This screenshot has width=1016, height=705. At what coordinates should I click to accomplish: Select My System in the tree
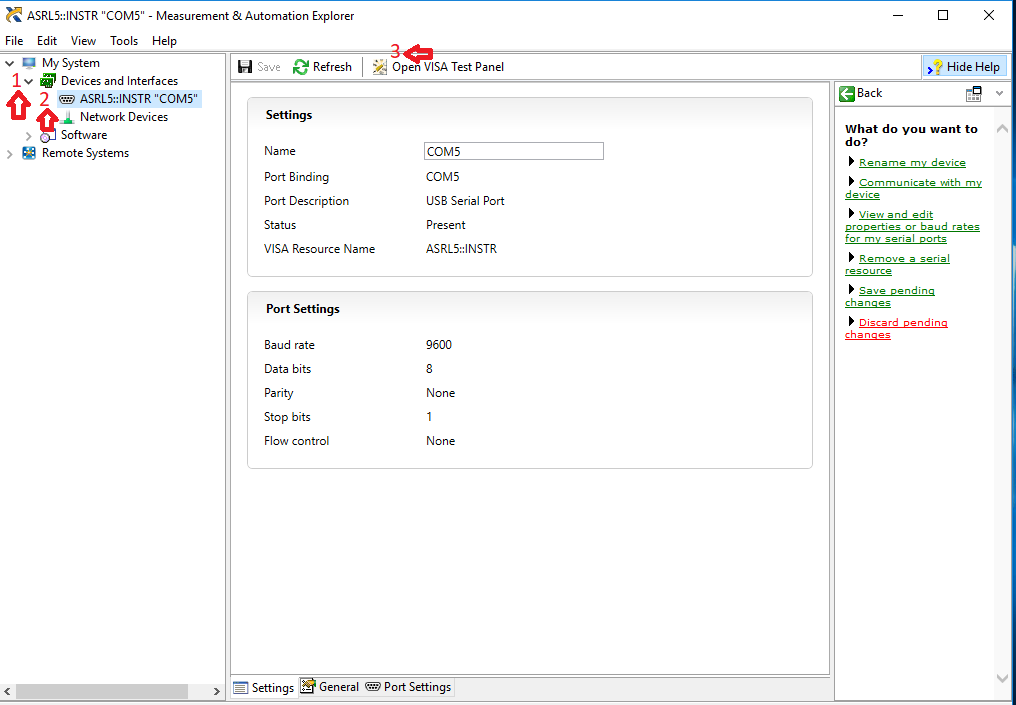point(71,63)
